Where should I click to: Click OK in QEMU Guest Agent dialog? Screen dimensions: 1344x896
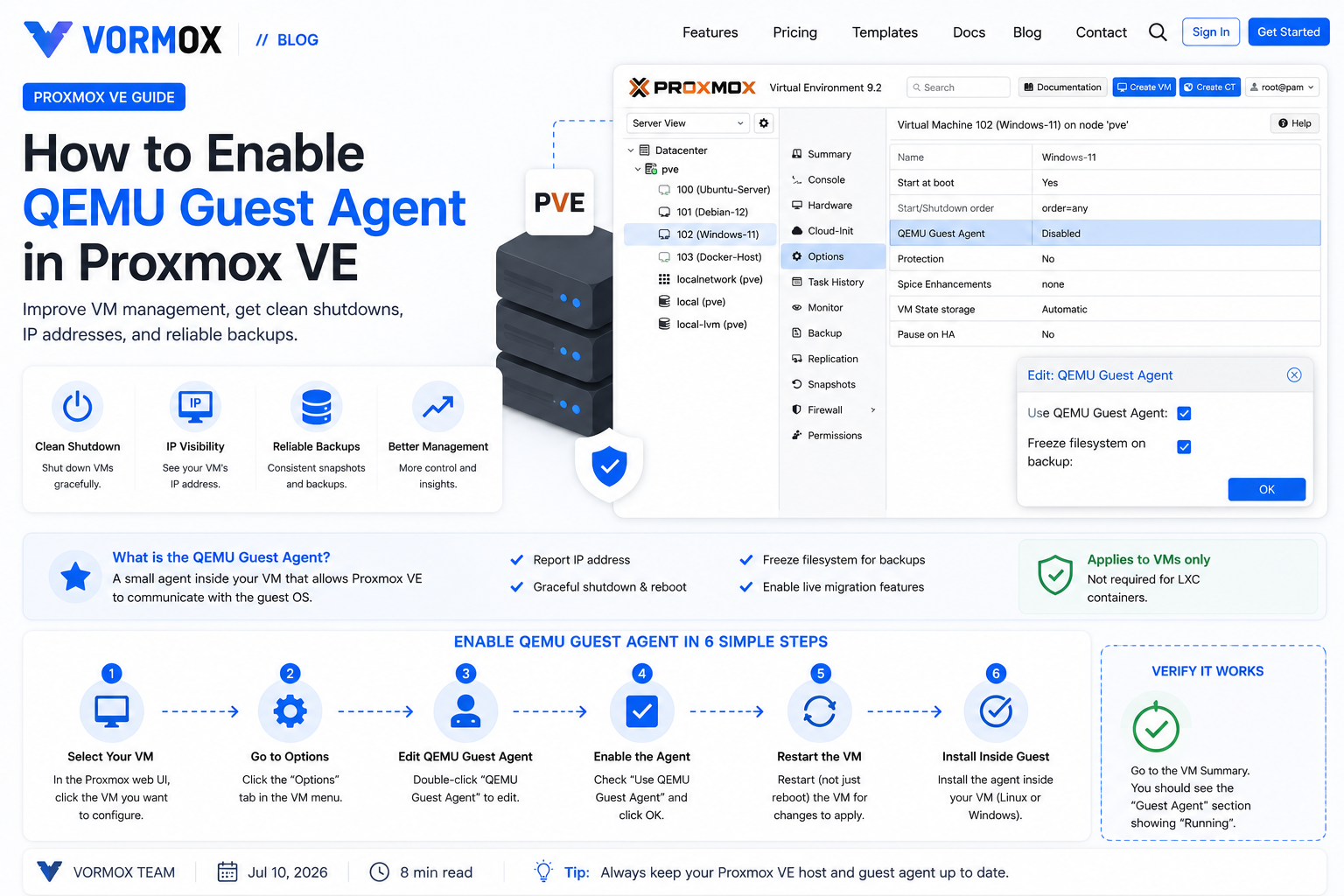1266,489
